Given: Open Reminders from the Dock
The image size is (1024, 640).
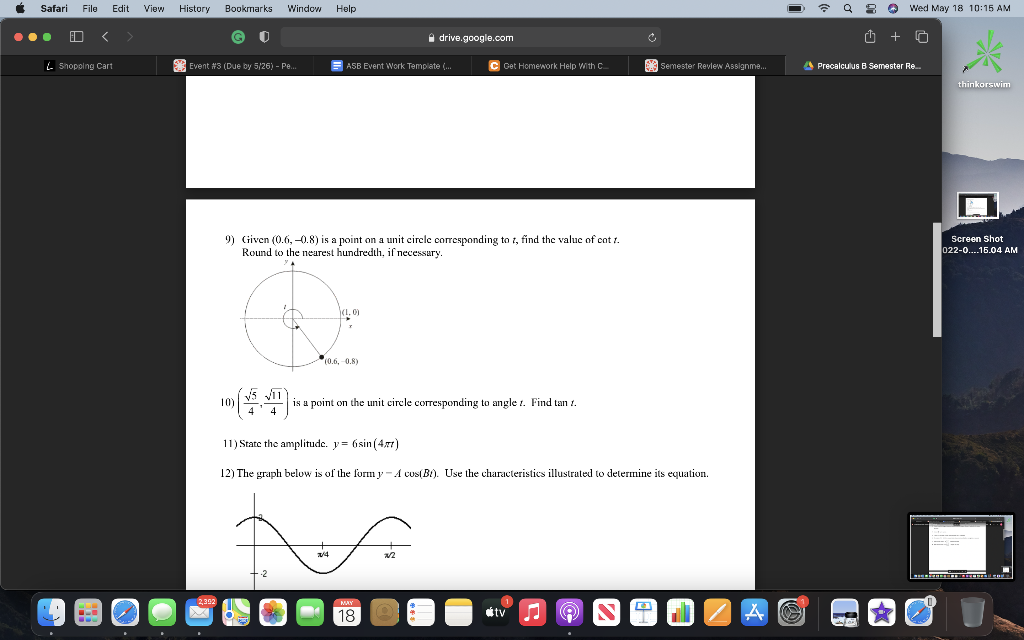Looking at the screenshot, I should 421,613.
